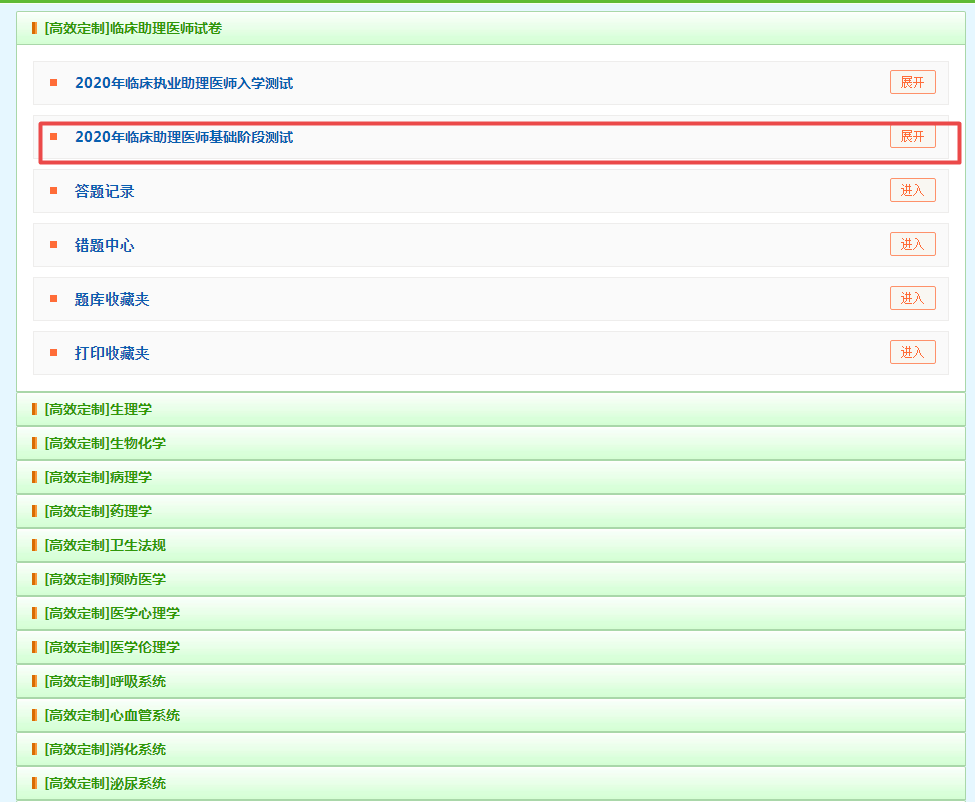This screenshot has height=802, width=975.
Task: Open the [高效定制]药理学 section
Action: (x=98, y=511)
